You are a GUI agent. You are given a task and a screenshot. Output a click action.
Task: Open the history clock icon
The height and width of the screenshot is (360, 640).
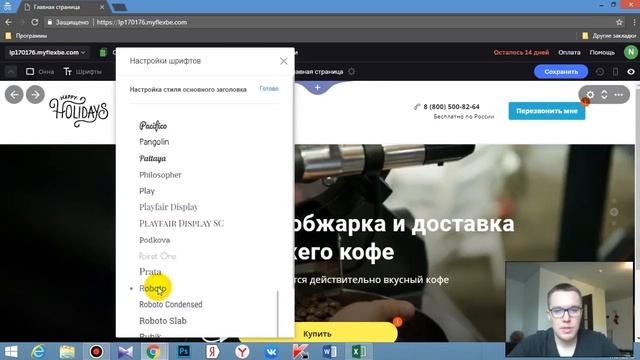point(600,72)
